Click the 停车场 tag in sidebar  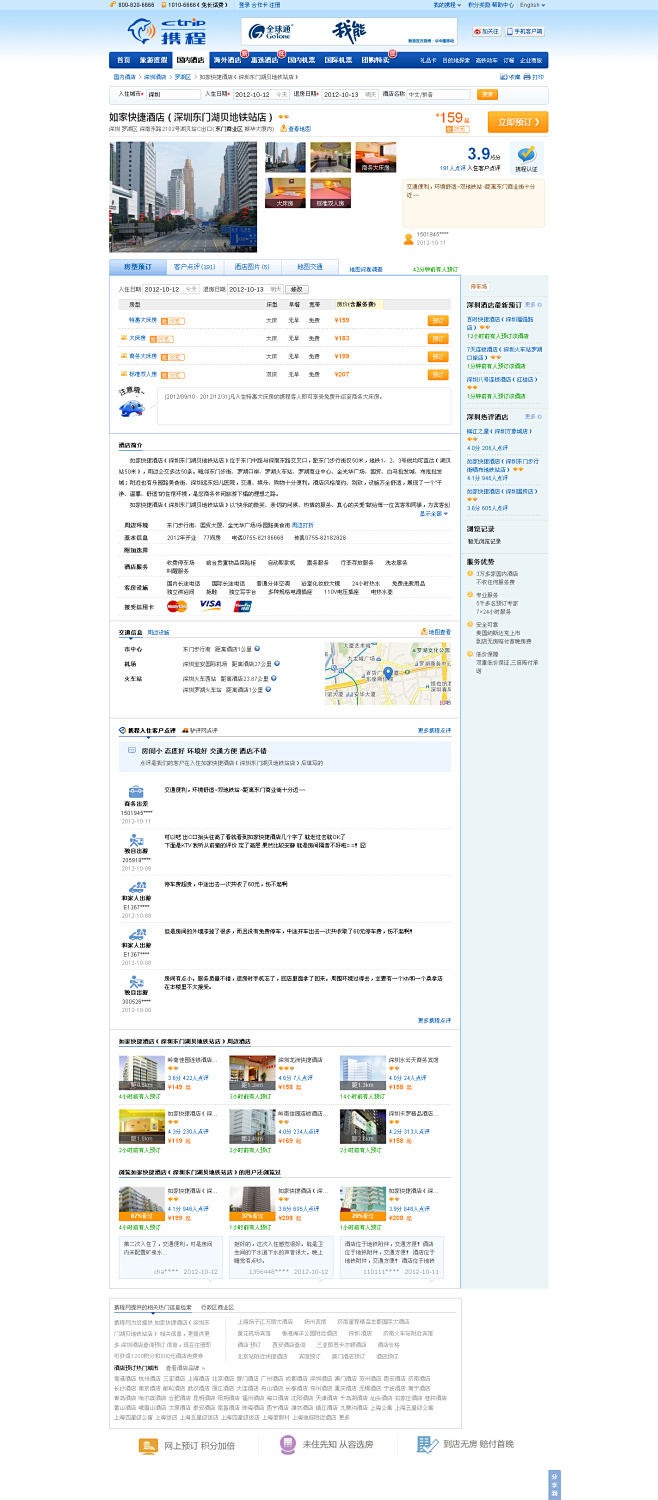479,286
